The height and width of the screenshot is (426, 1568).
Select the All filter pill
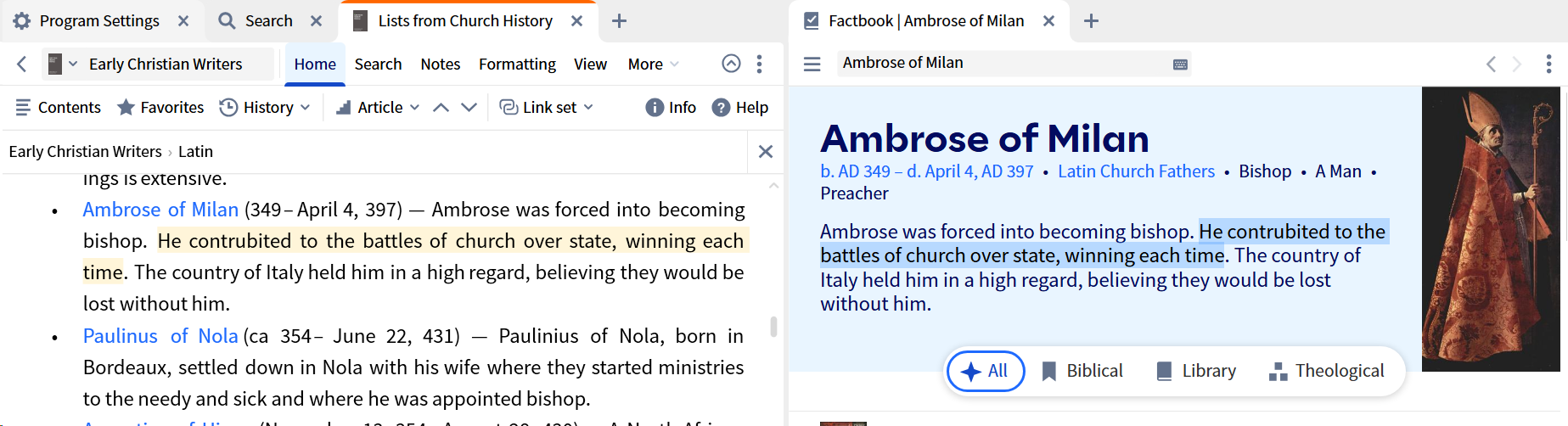[985, 371]
